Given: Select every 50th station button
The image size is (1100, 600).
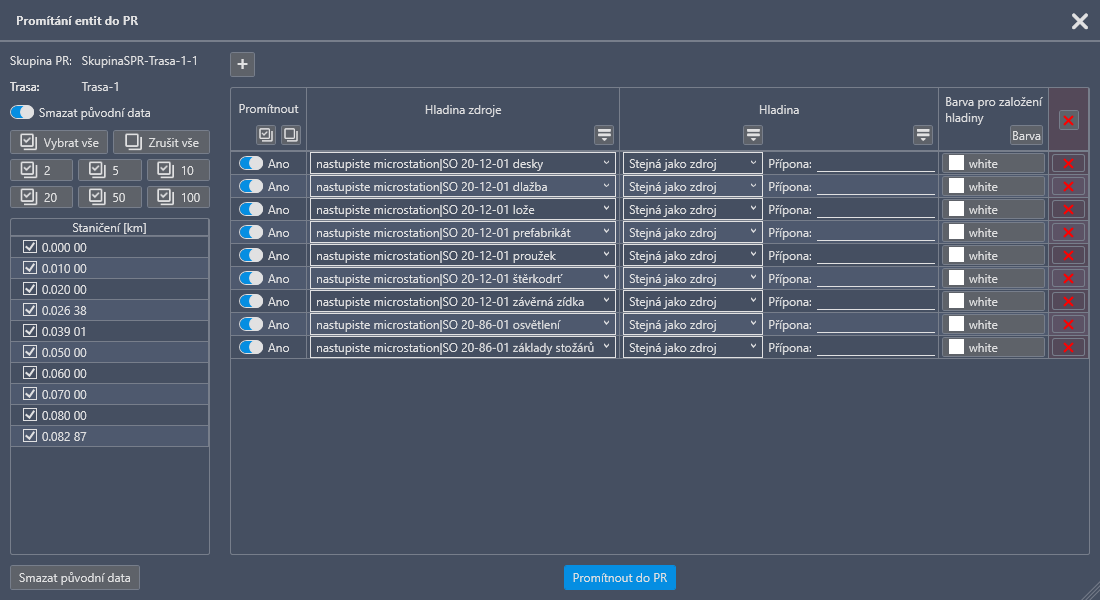Looking at the screenshot, I should click(110, 197).
